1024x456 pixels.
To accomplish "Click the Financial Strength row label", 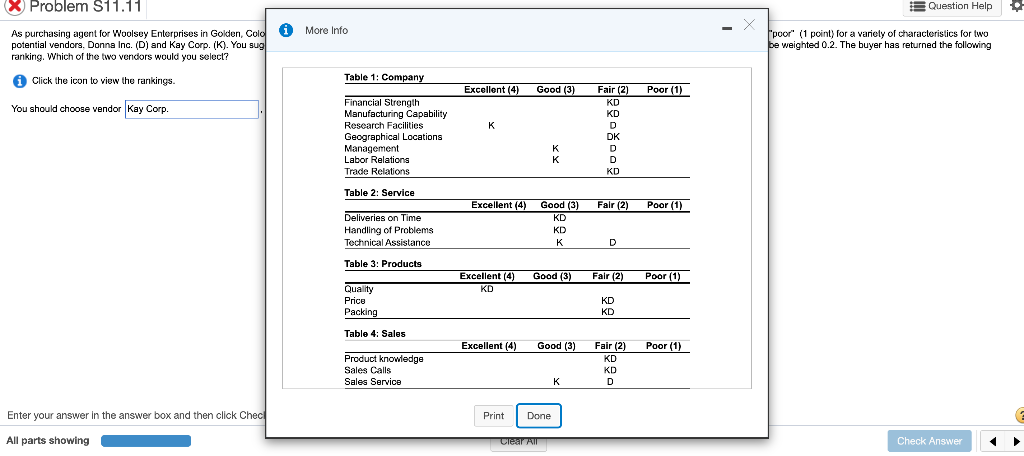I will coord(382,103).
